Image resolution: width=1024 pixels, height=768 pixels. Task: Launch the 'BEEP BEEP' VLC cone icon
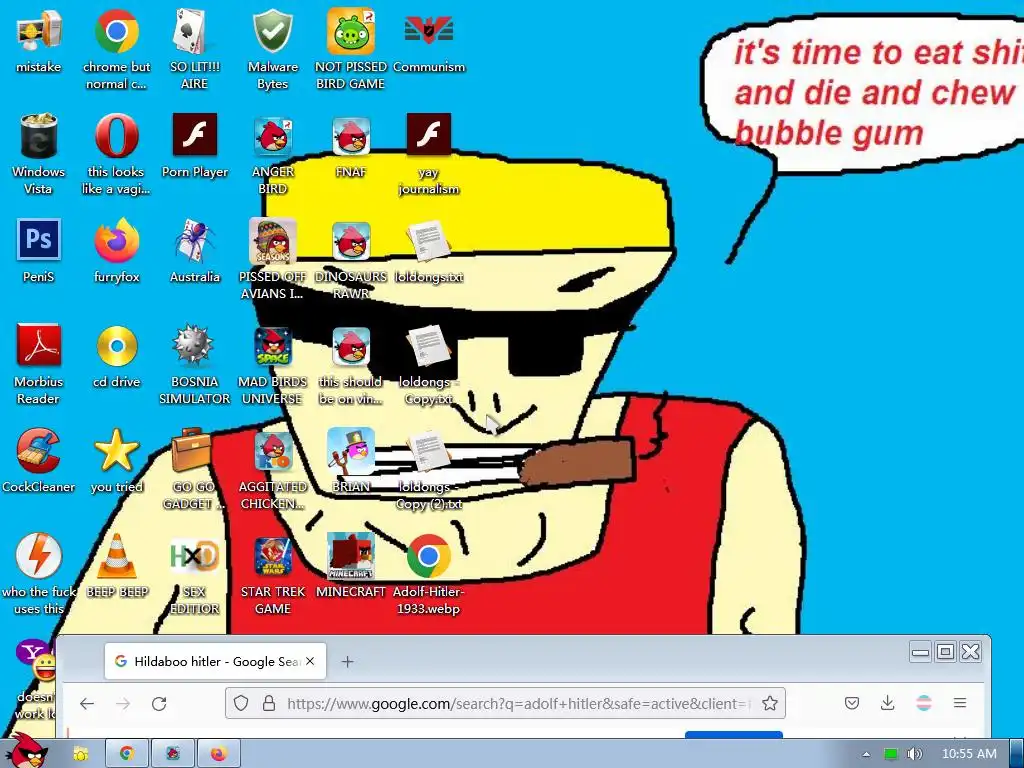pyautogui.click(x=116, y=556)
